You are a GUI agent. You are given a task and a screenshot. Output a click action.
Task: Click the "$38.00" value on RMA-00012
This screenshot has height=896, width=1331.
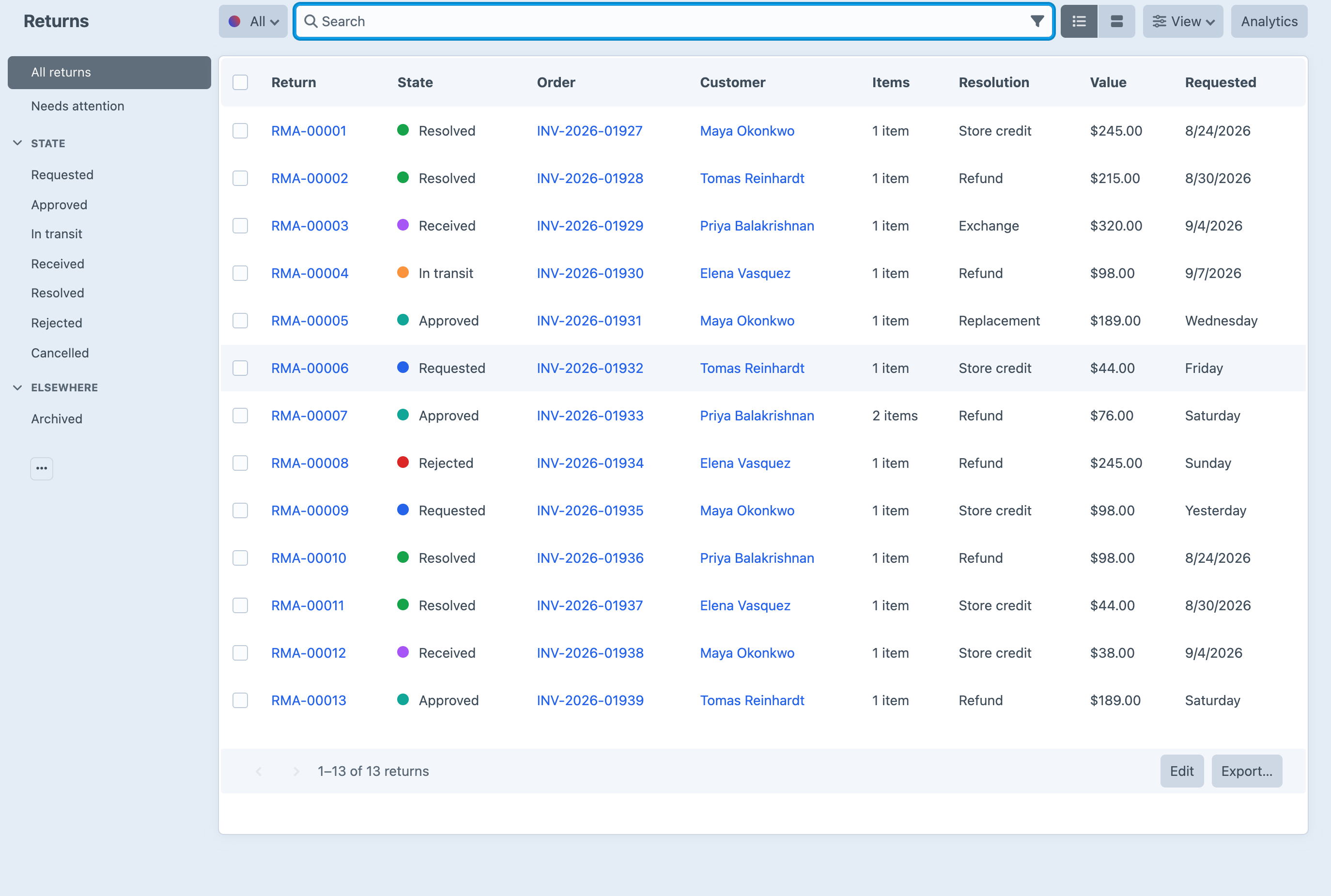click(x=1112, y=652)
